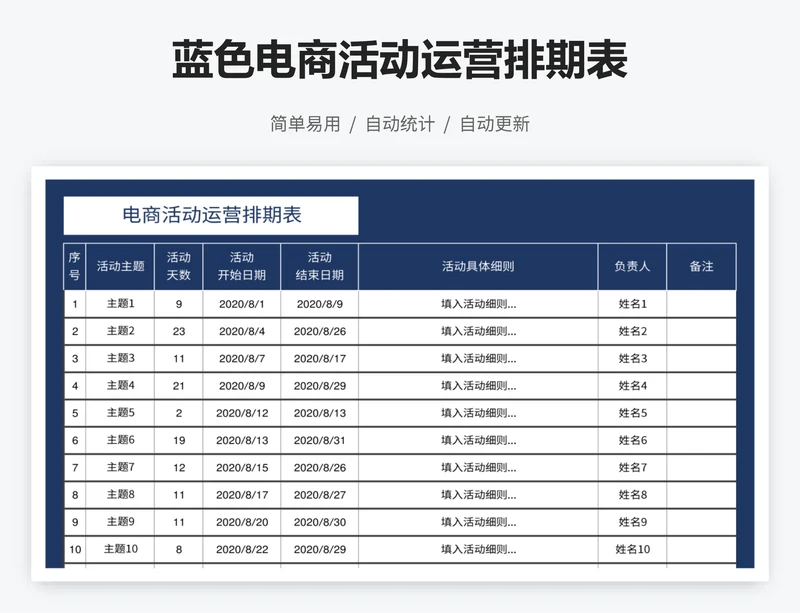Click the subtitle text 简单易用
Viewport: 800px width, 613px height.
[305, 124]
